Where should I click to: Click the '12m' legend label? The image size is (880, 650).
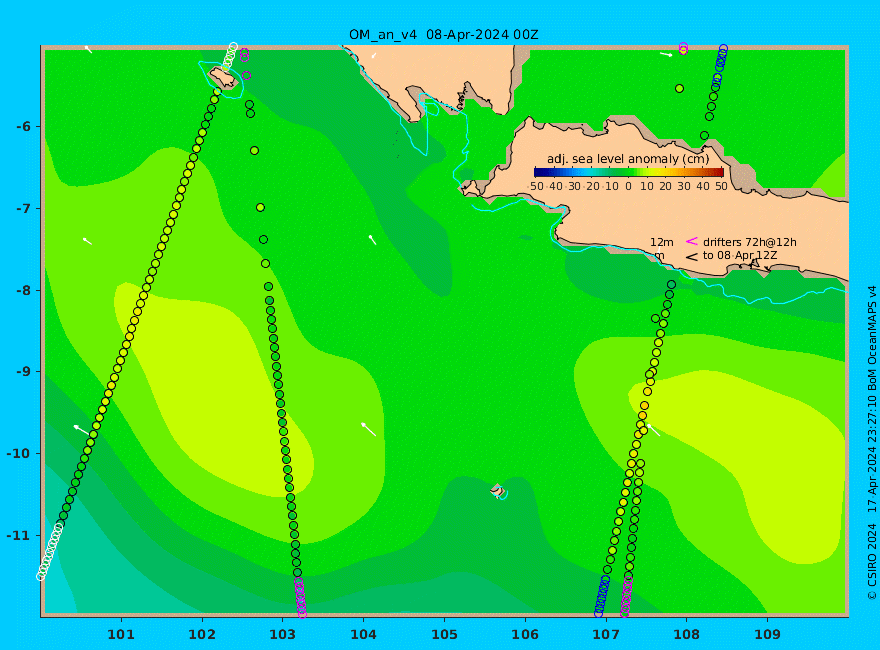click(x=662, y=242)
